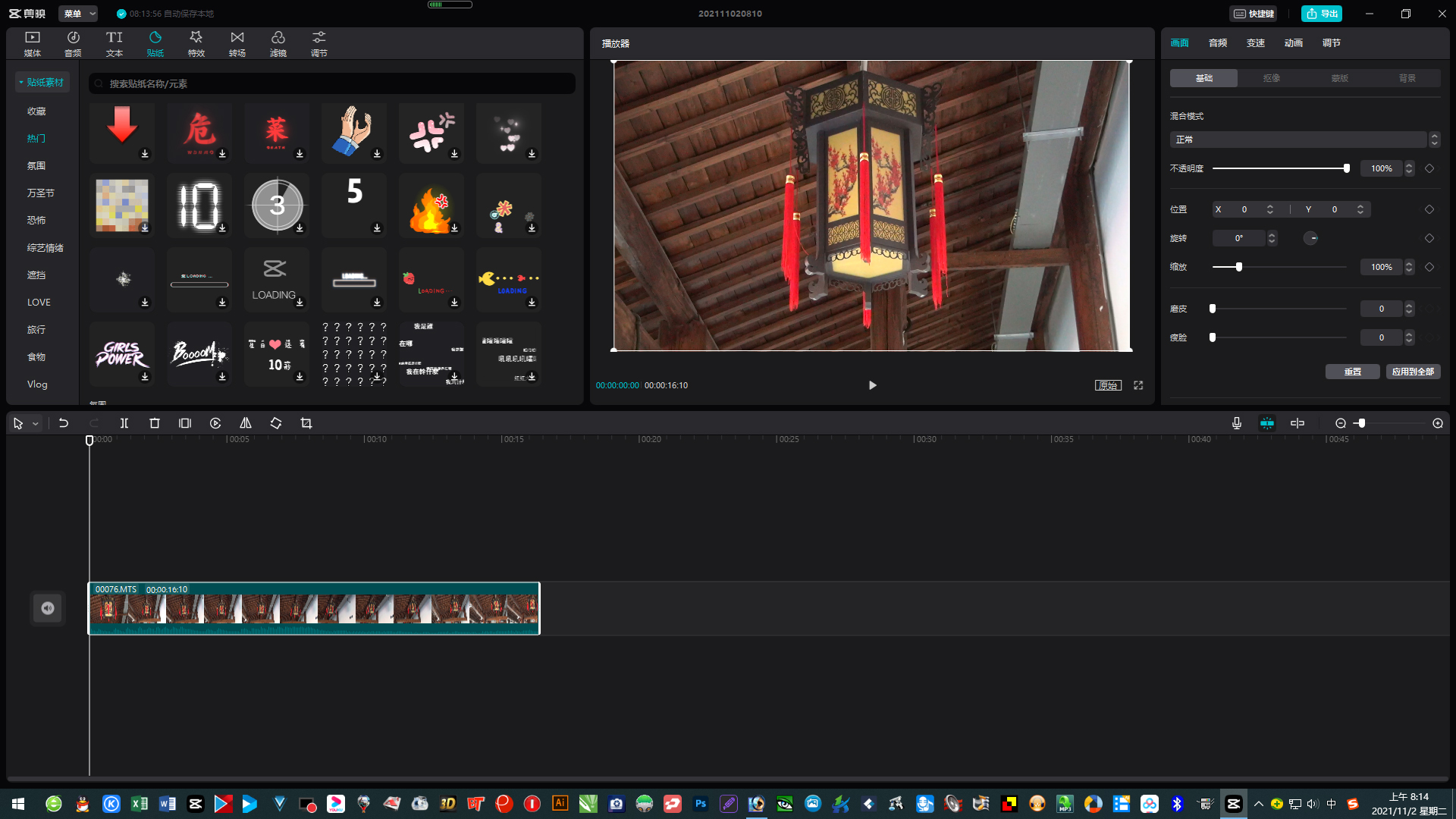Select the 00076.MTS clip on timeline

[314, 608]
